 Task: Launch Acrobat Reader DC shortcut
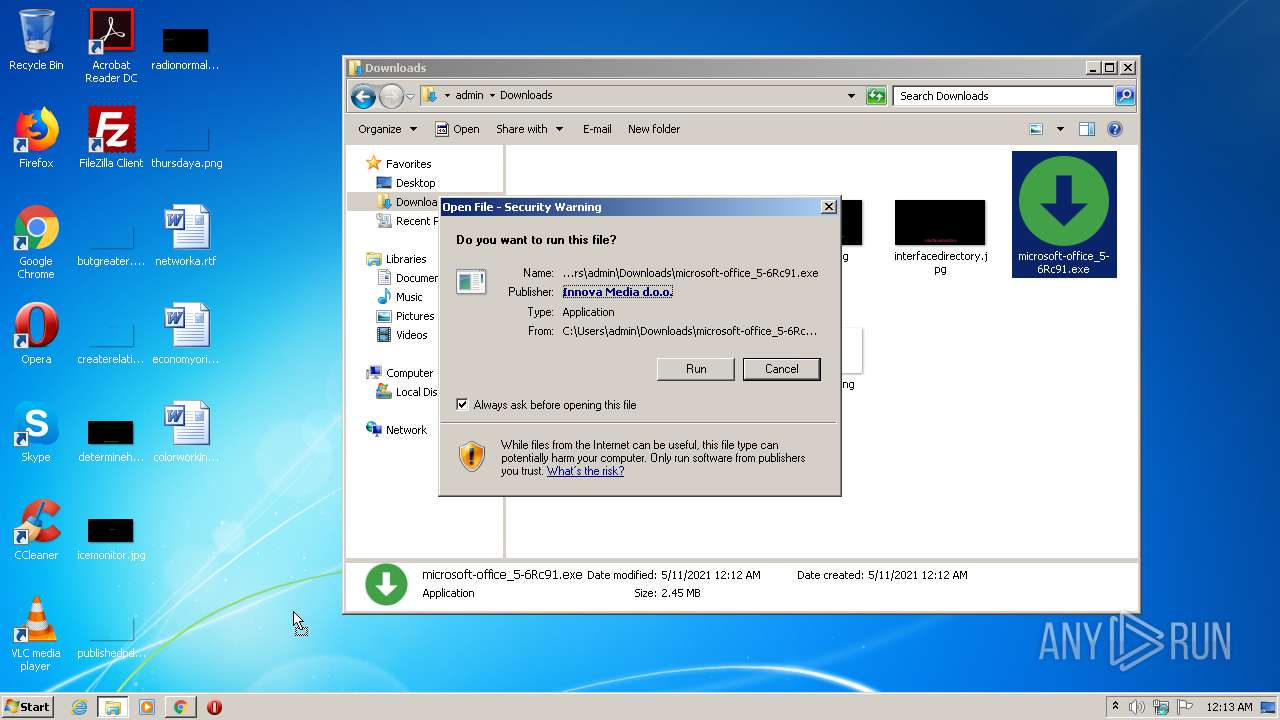tap(111, 46)
